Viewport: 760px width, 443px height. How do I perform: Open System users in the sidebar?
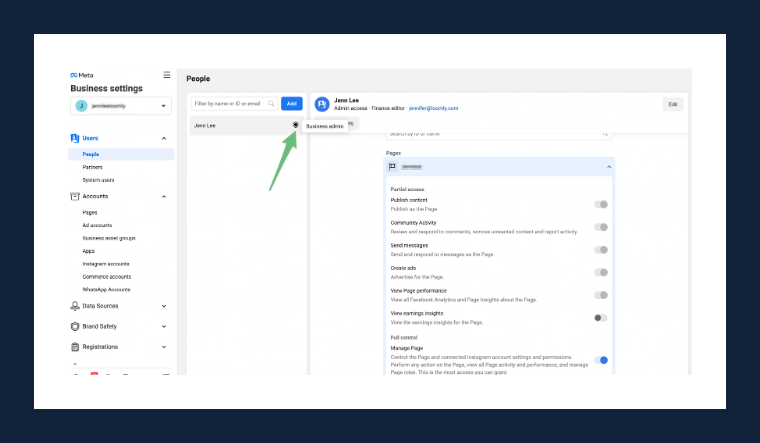(x=98, y=180)
